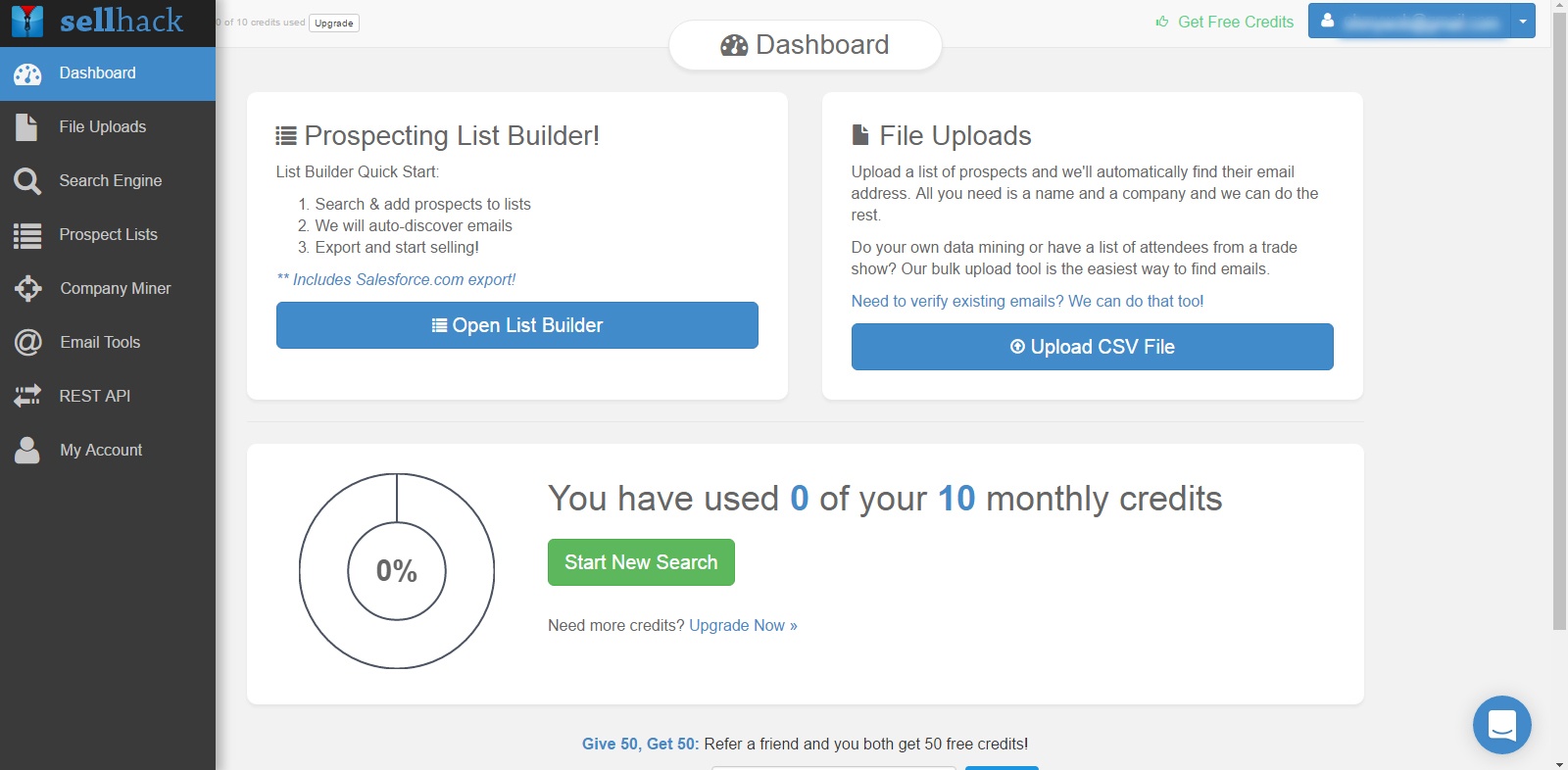Click the REST API arrows icon
The height and width of the screenshot is (770, 1568).
click(x=27, y=396)
